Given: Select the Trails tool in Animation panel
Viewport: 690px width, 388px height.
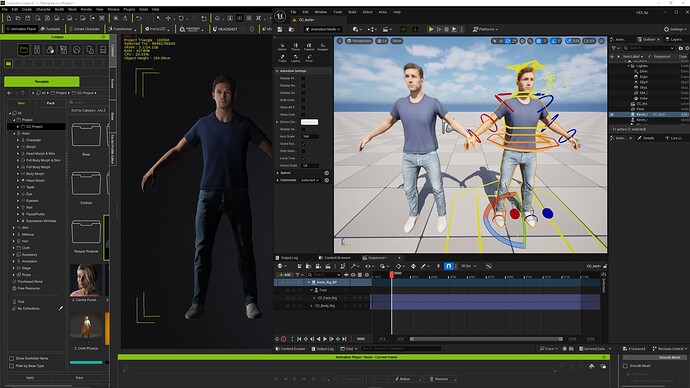Looking at the screenshot, I should pyautogui.click(x=282, y=58).
